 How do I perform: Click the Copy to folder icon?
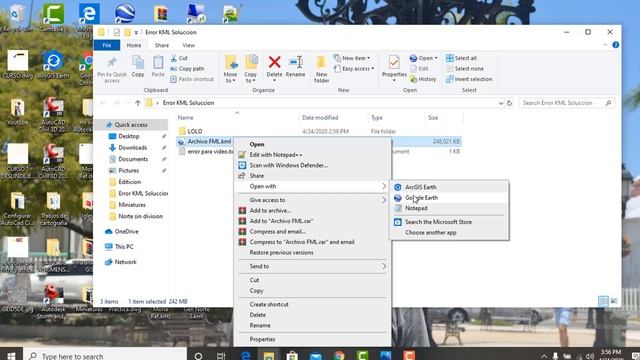point(251,62)
